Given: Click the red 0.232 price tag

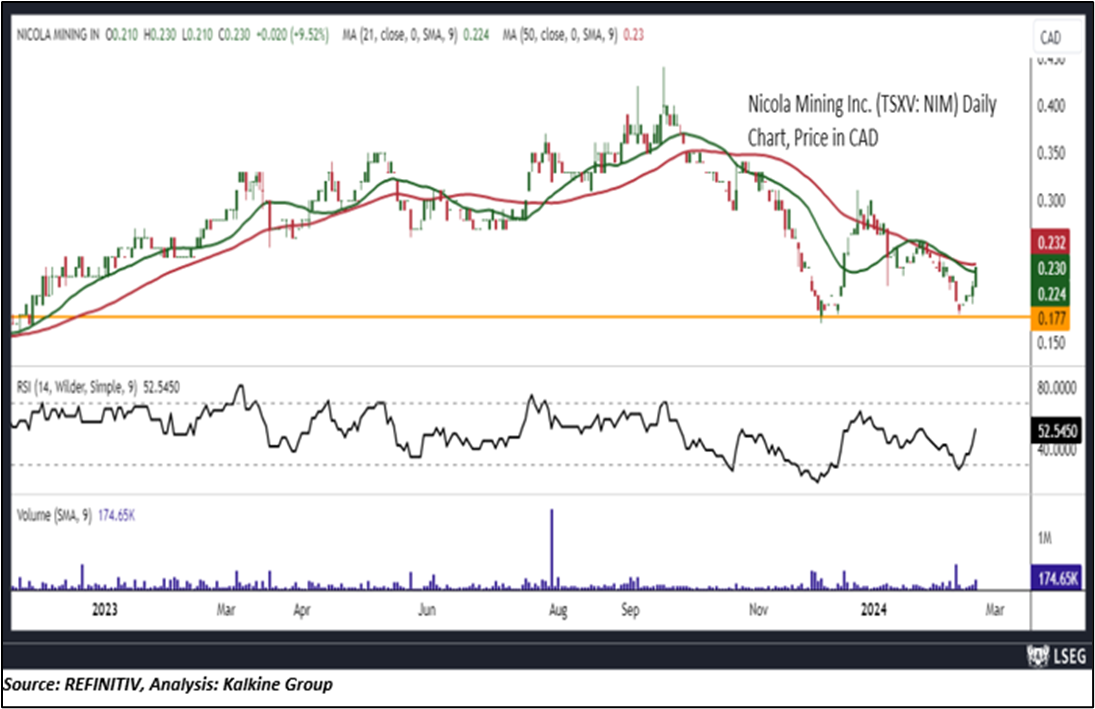Looking at the screenshot, I should 1050,242.
